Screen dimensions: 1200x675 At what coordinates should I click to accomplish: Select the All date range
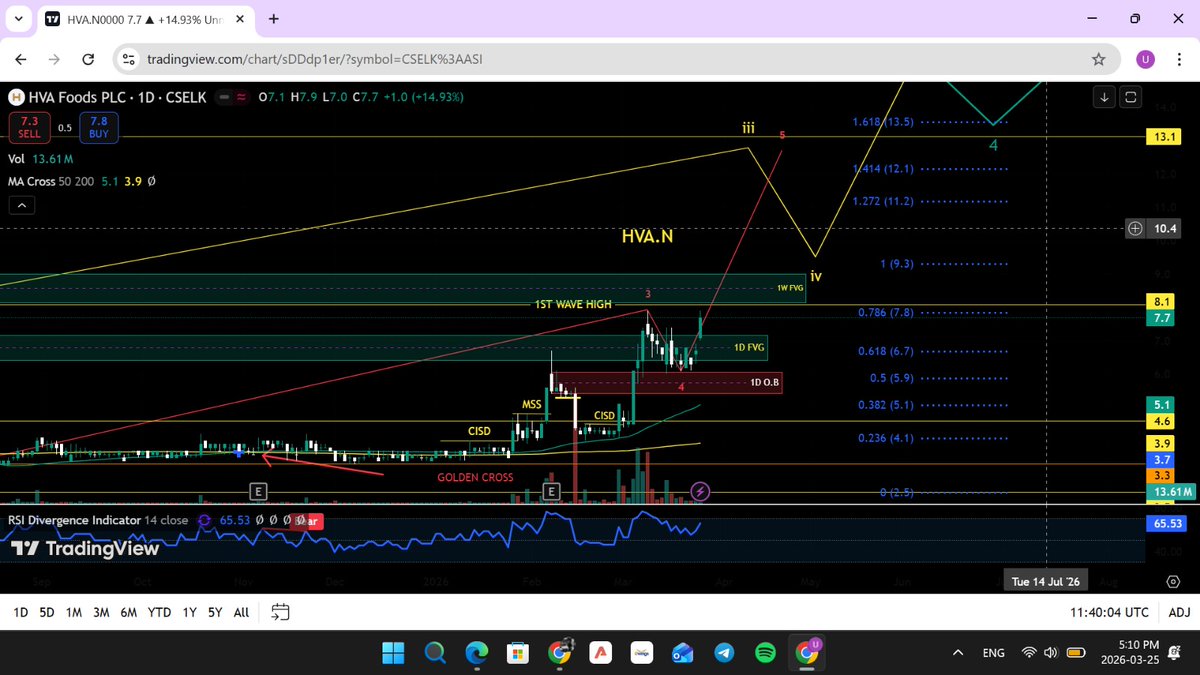click(x=241, y=612)
